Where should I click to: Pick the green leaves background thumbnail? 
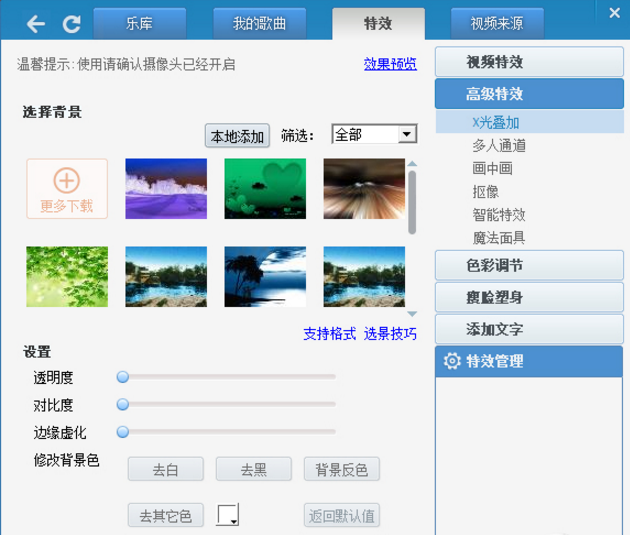pyautogui.click(x=66, y=276)
